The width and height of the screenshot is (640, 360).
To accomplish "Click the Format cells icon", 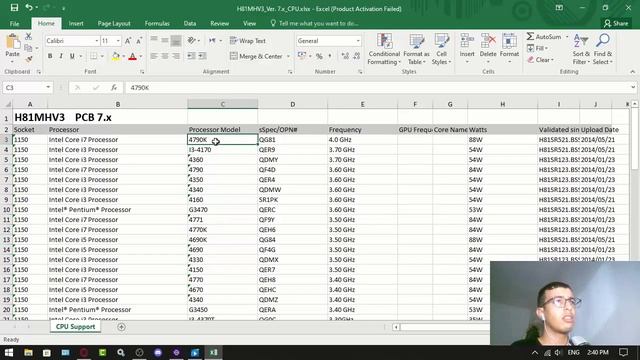I will tap(509, 41).
